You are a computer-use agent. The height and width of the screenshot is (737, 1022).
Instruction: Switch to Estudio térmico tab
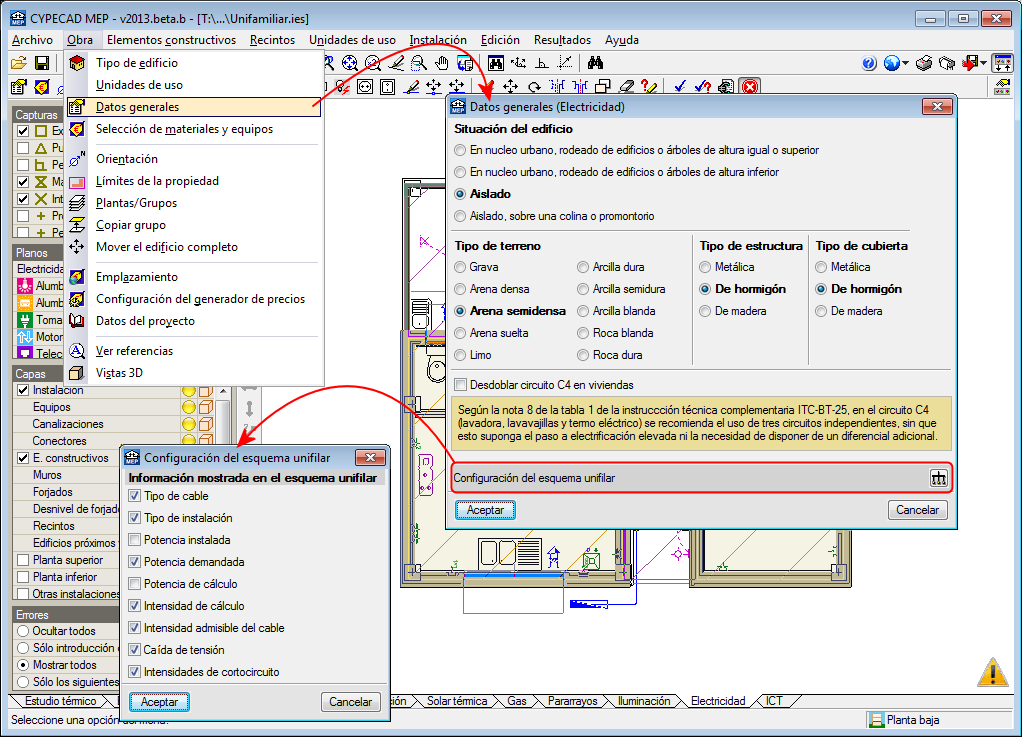click(x=61, y=701)
